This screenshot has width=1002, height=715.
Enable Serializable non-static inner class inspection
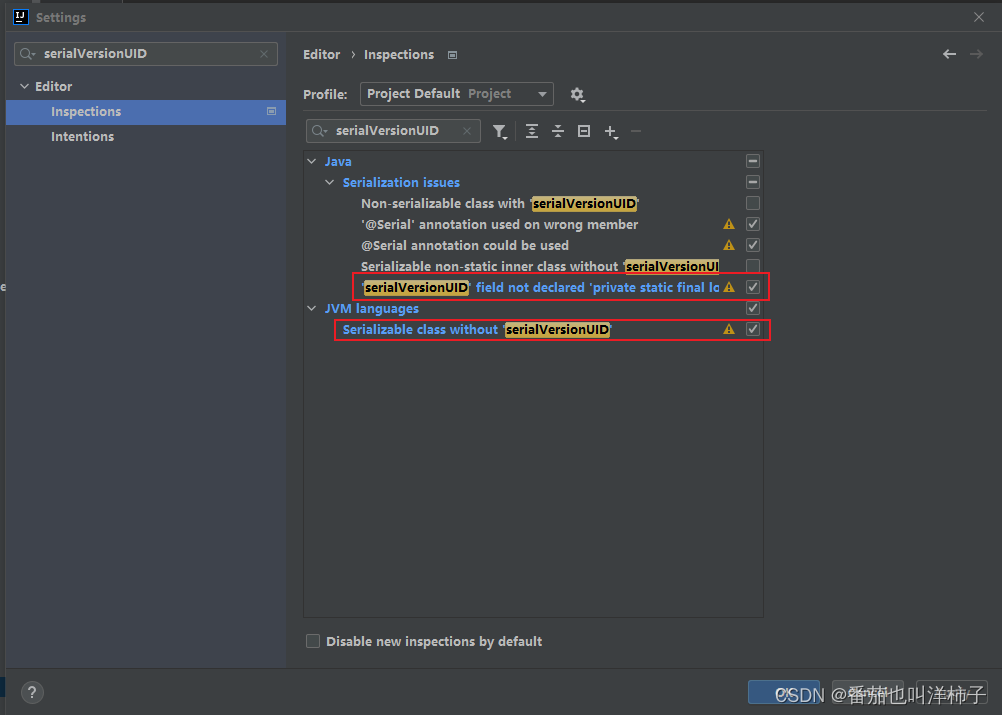753,266
